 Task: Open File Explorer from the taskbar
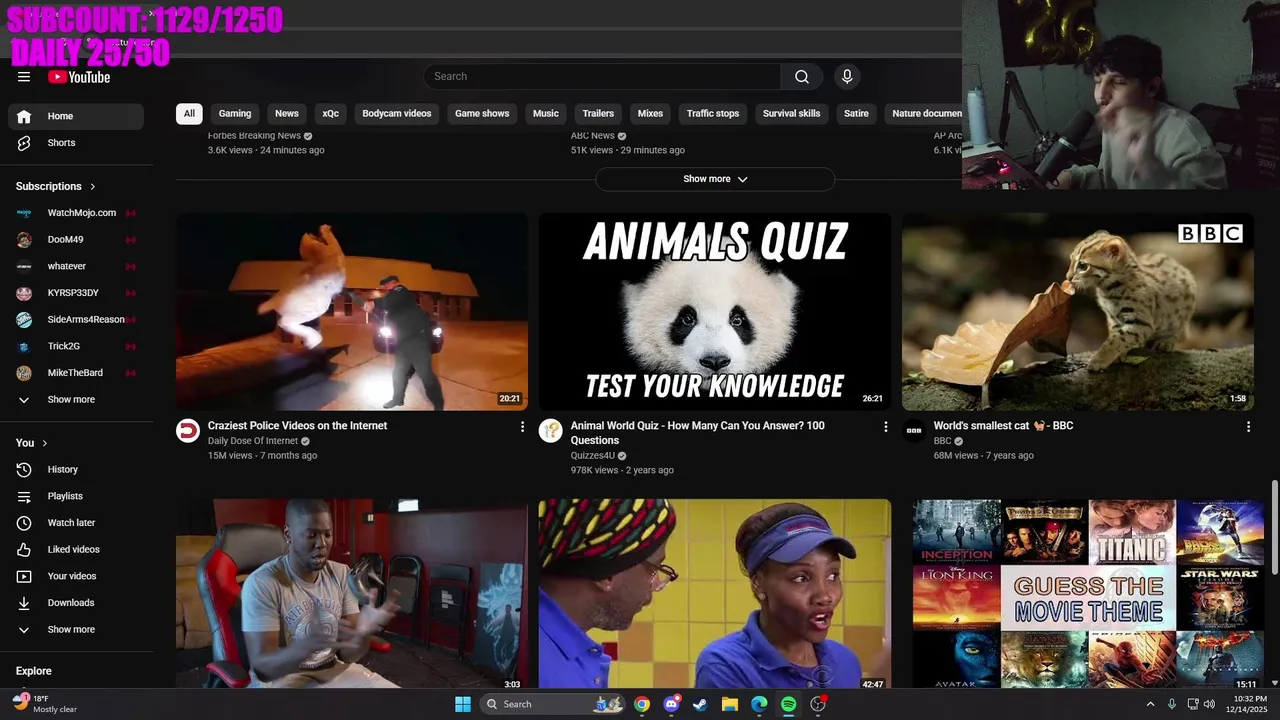point(729,704)
